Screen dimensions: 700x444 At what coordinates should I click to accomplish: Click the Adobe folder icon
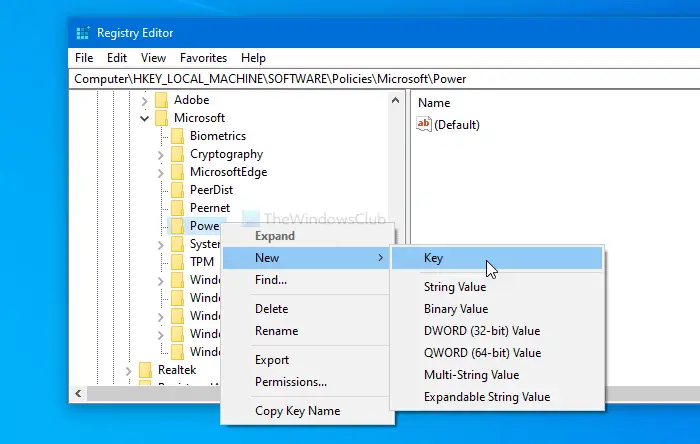click(161, 100)
